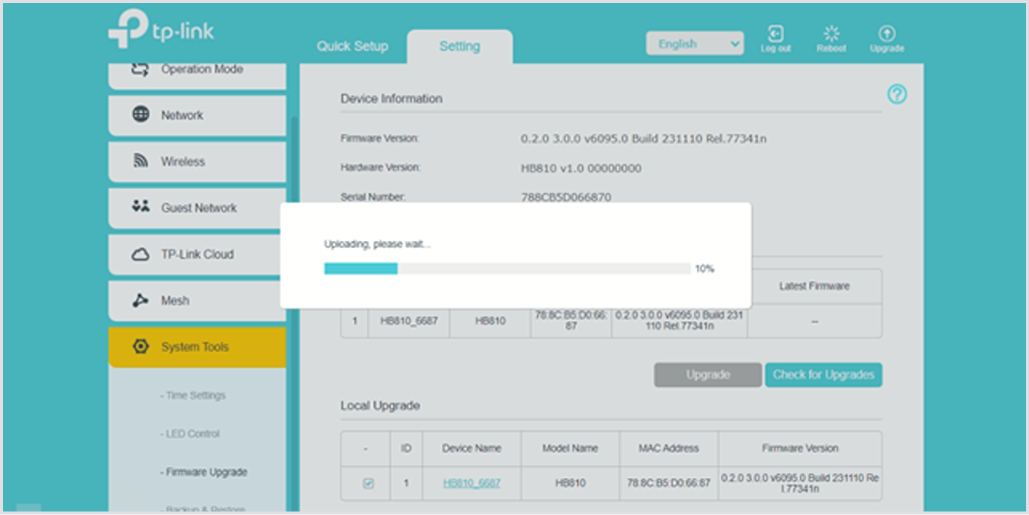Screen dimensions: 1029x515
Task: Open the Wireless menu
Action: 197,162
